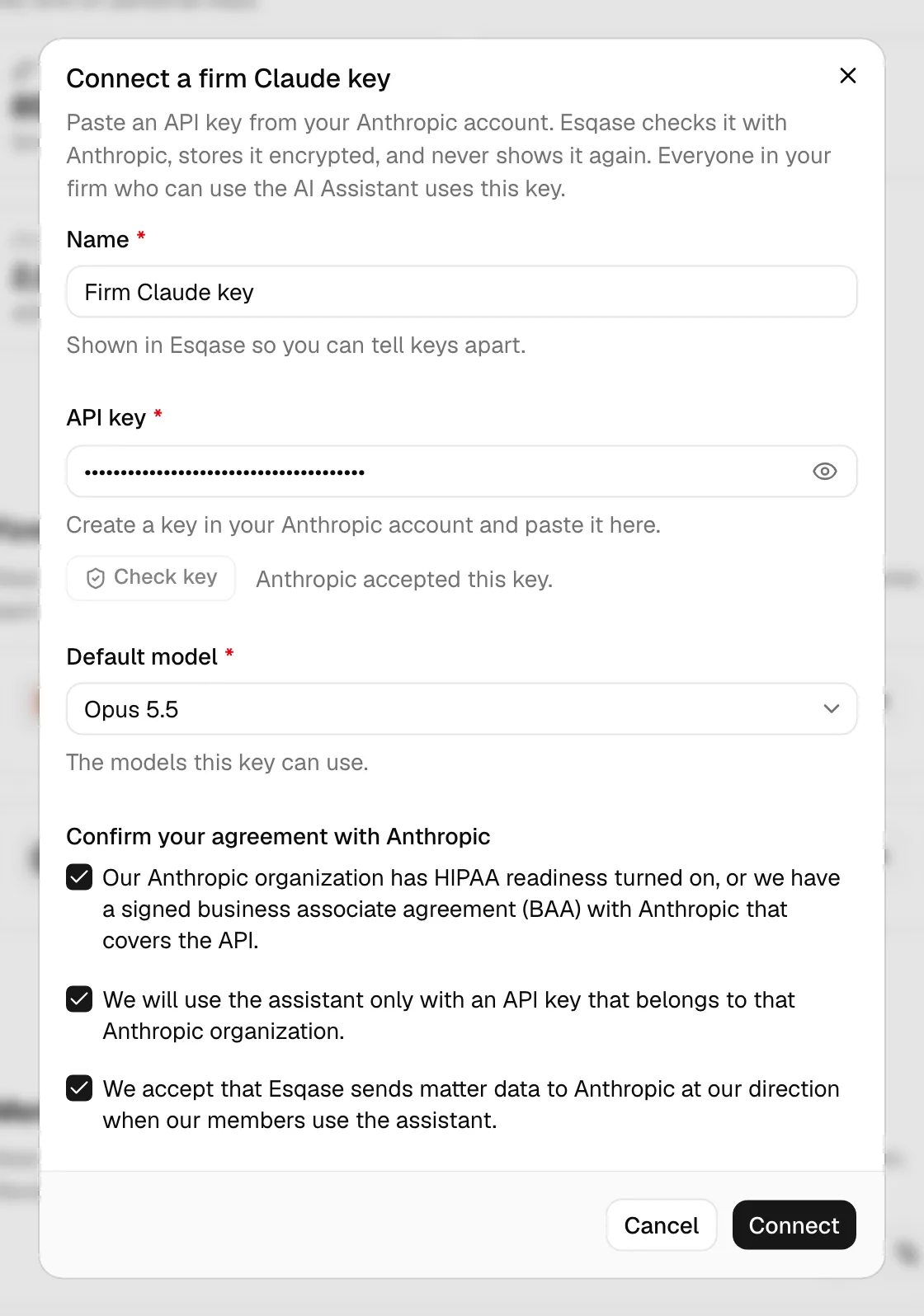Uncheck the HIPAA readiness / BAA checkbox
Viewport: 924px width, 1316px height.
tap(79, 877)
